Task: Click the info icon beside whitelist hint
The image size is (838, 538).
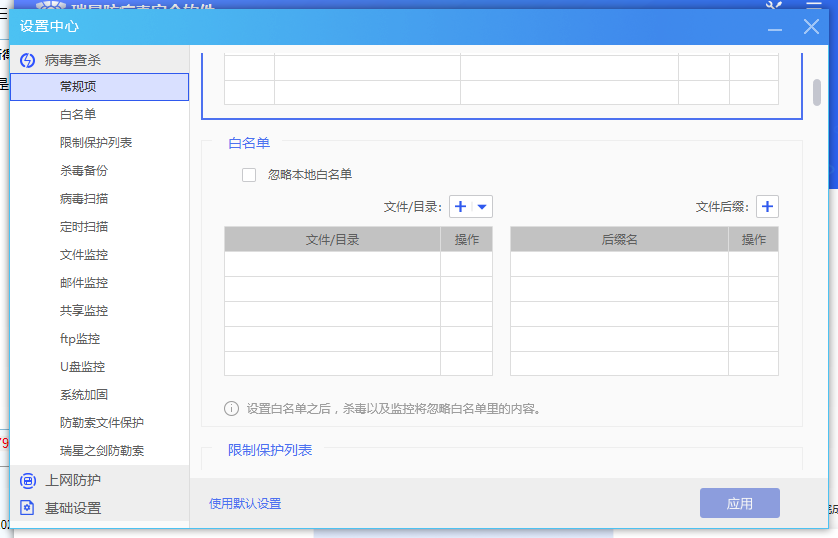Action: [231, 408]
